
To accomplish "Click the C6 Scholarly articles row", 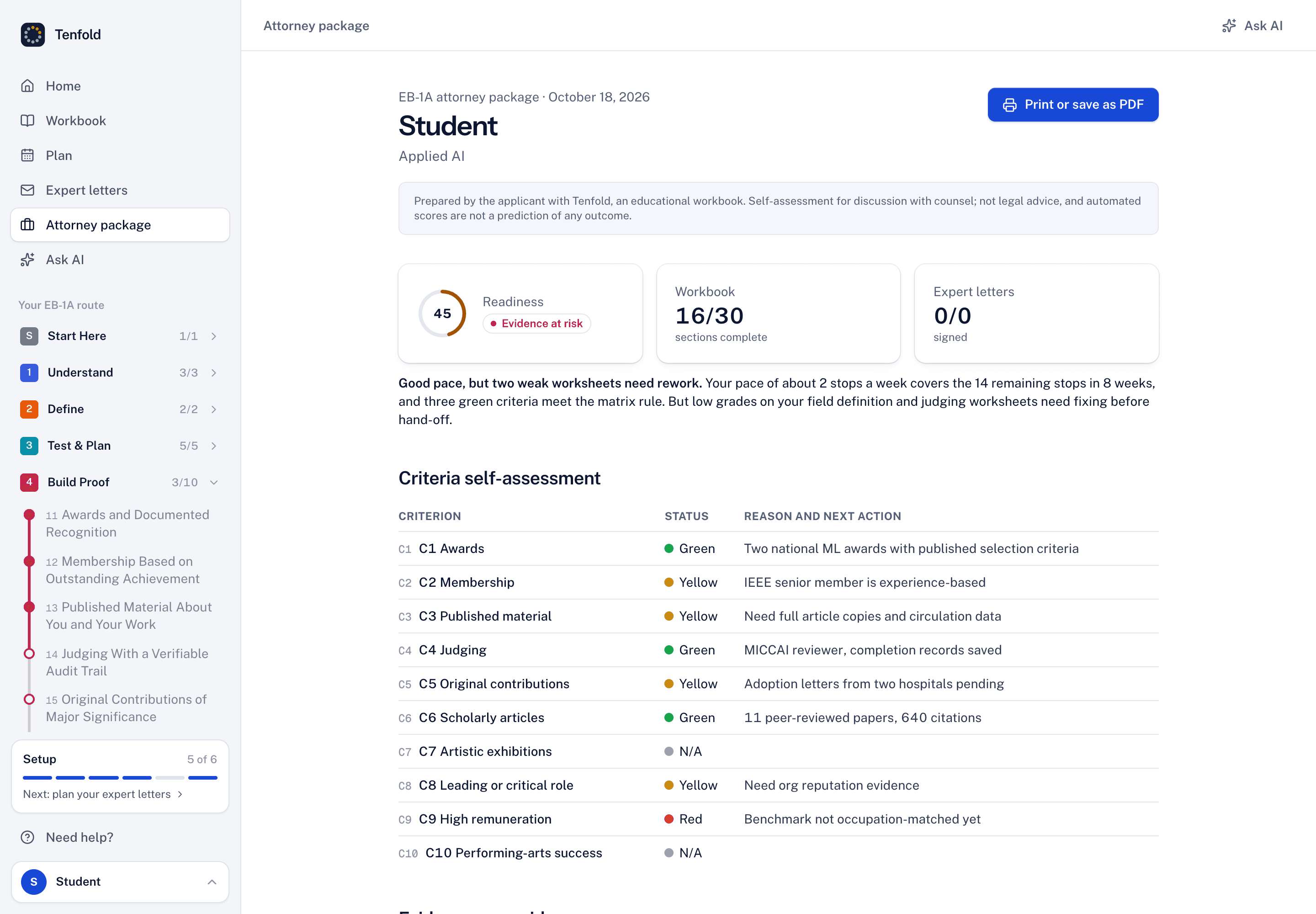I will pos(778,717).
